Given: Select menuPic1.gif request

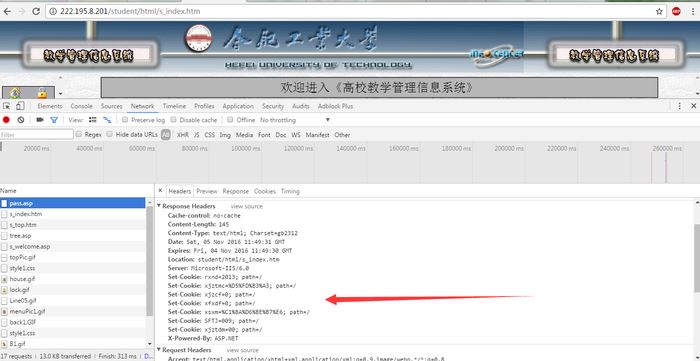Looking at the screenshot, I should point(72,311).
